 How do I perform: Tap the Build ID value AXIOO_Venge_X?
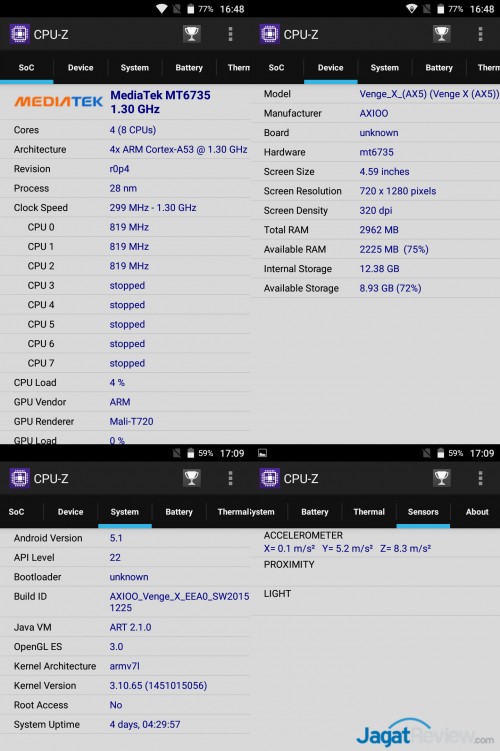click(x=179, y=602)
